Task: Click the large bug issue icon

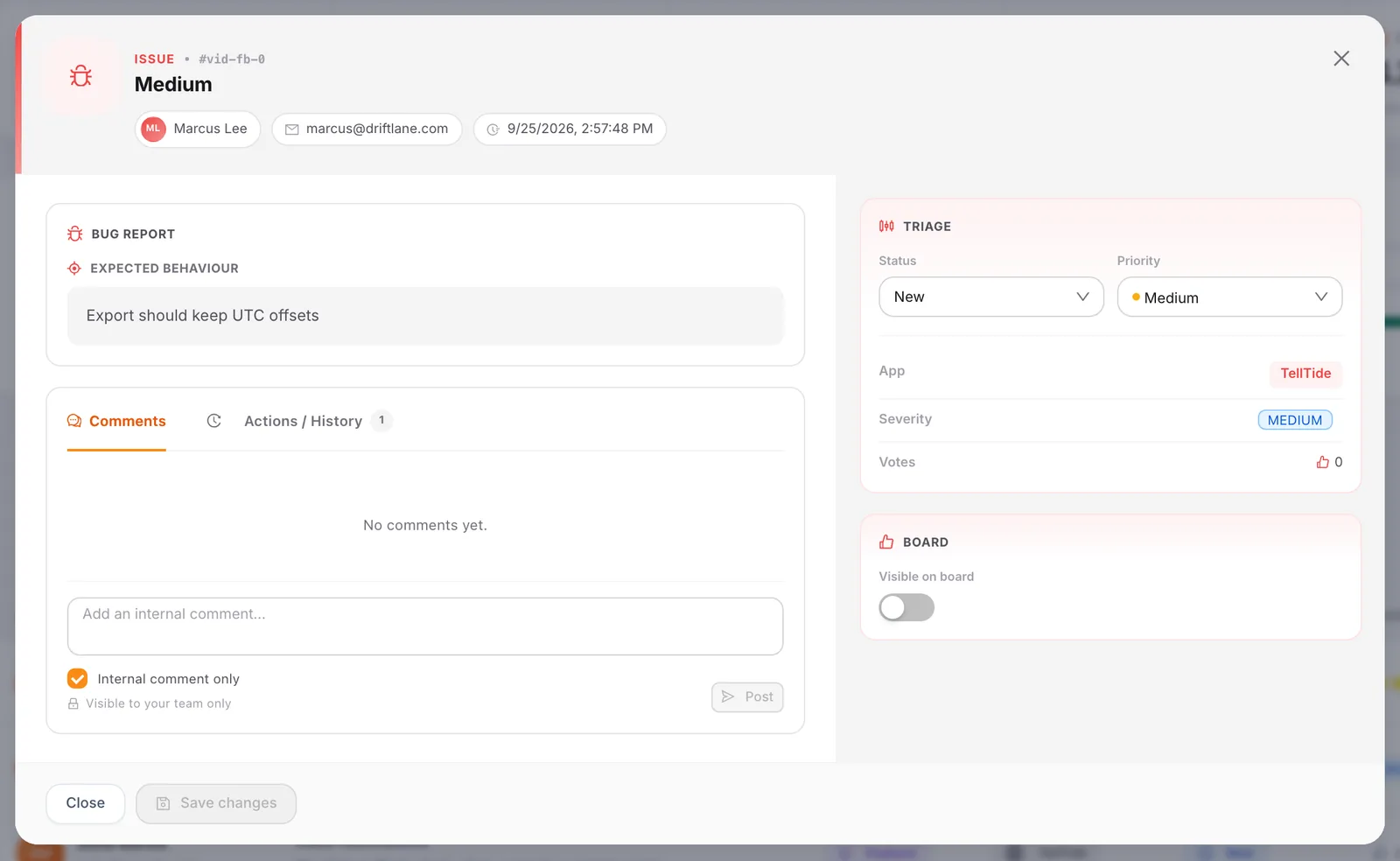Action: tap(80, 76)
